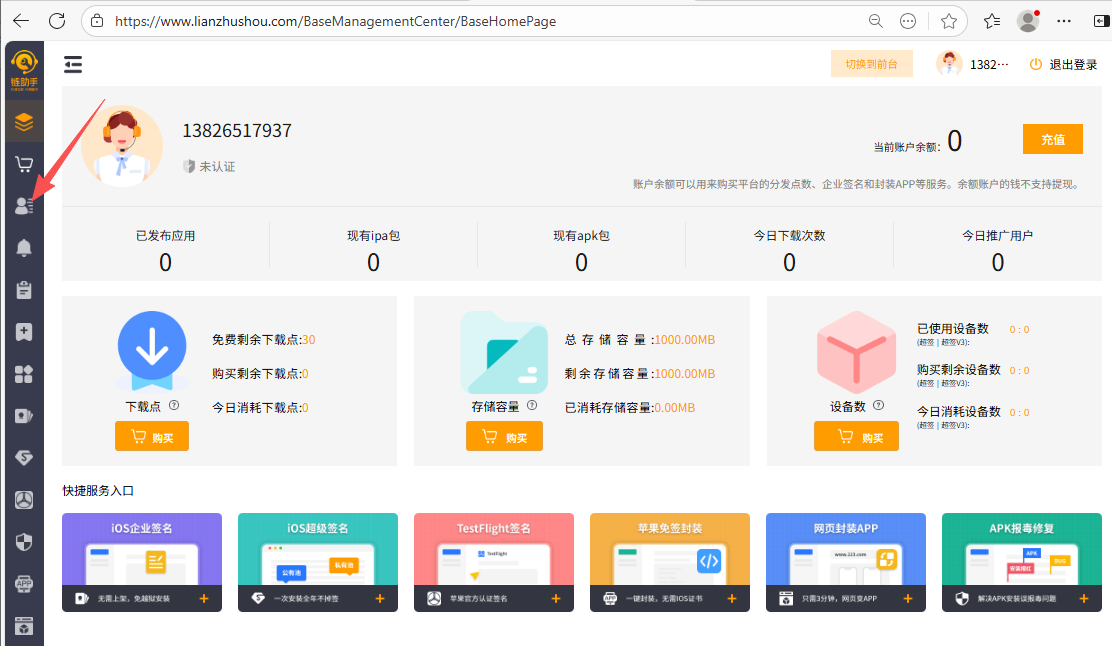This screenshot has height=646, width=1112.
Task: Click help icon beside 设备数 label
Action: click(878, 406)
